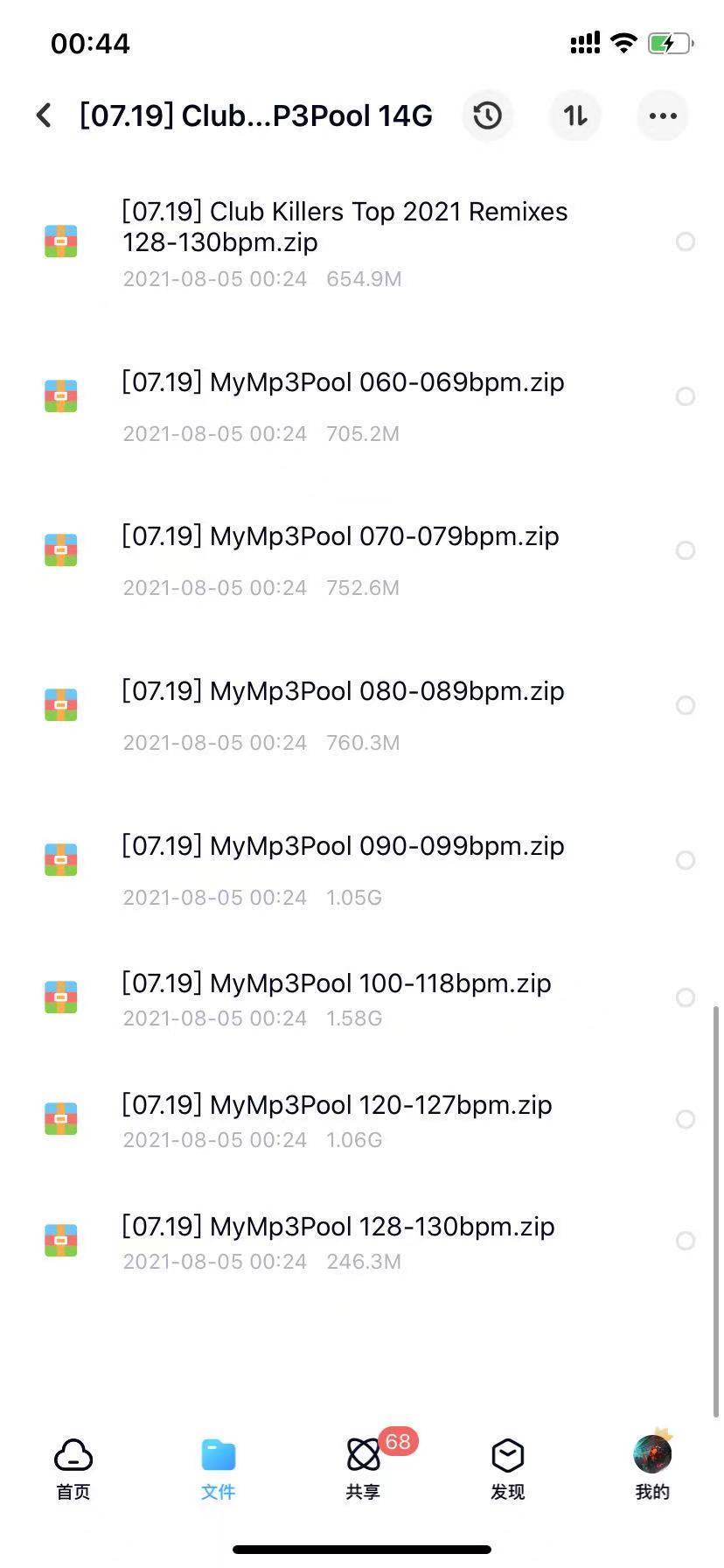Open MyMp3Pool 080-089bpm.zip file name
The width and height of the screenshot is (724, 1568).
click(x=343, y=691)
